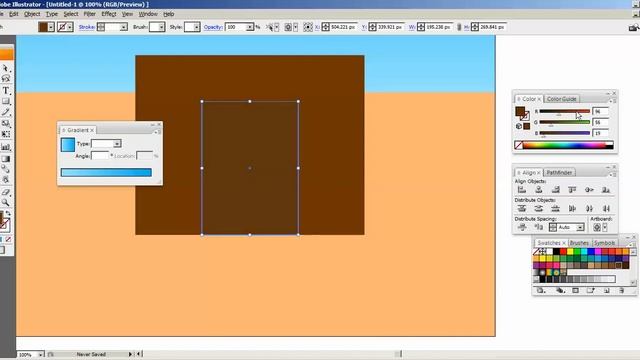Screen dimensions: 640x360
Task: Switch to the Color Guide tab
Action: pos(562,99)
